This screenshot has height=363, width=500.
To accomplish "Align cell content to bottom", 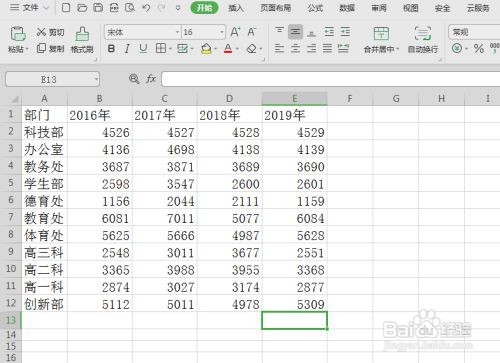I will click(x=311, y=33).
